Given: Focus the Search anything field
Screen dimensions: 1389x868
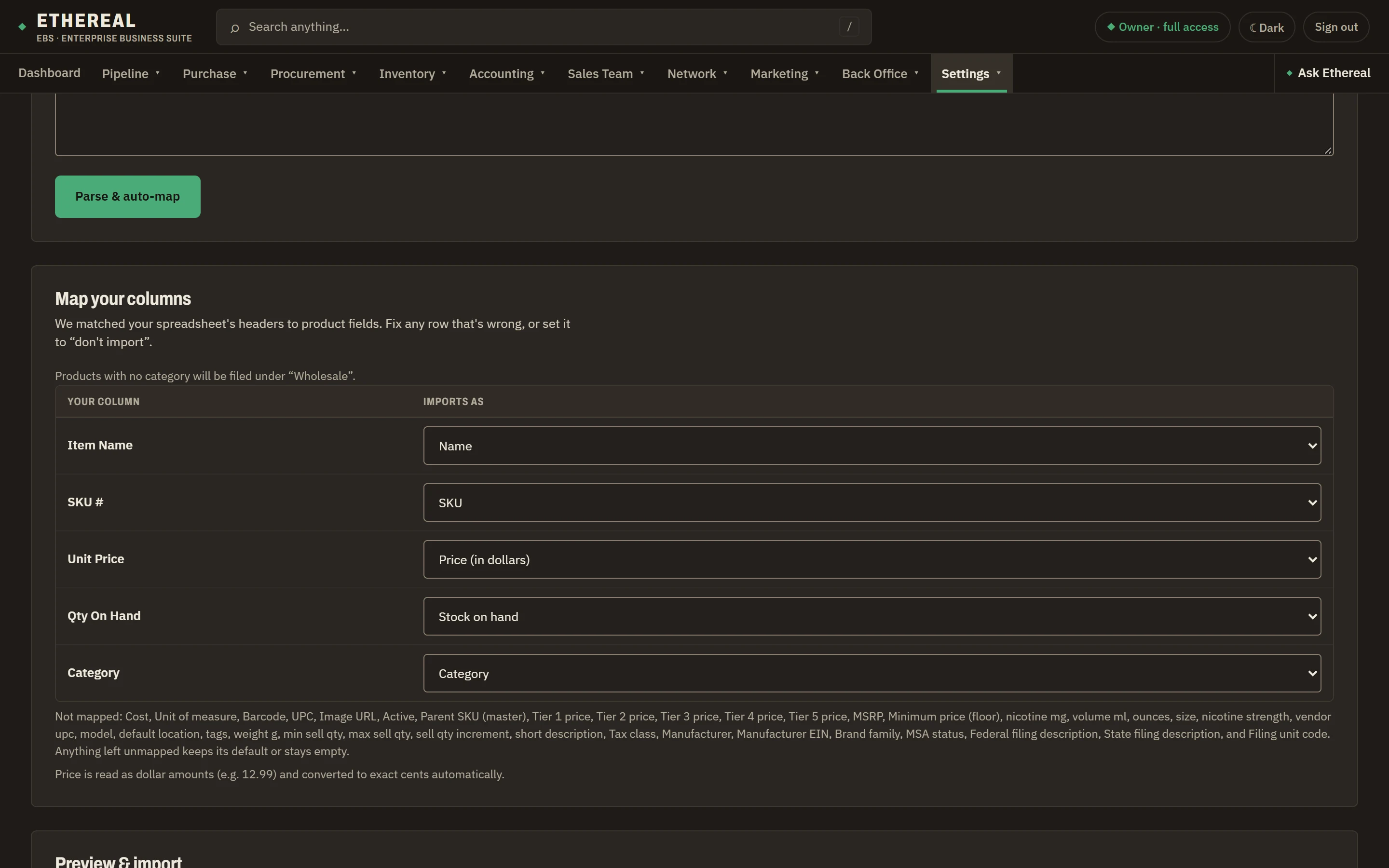Looking at the screenshot, I should [x=544, y=27].
